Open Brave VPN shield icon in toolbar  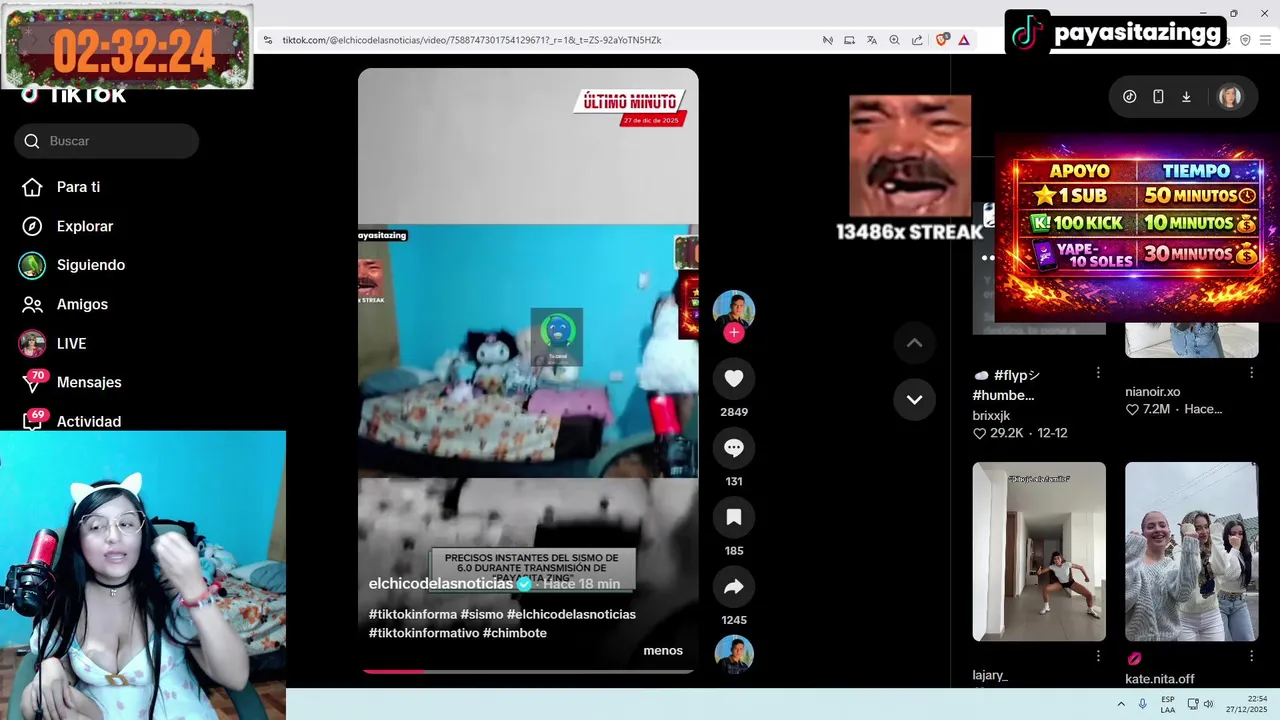(x=1245, y=40)
